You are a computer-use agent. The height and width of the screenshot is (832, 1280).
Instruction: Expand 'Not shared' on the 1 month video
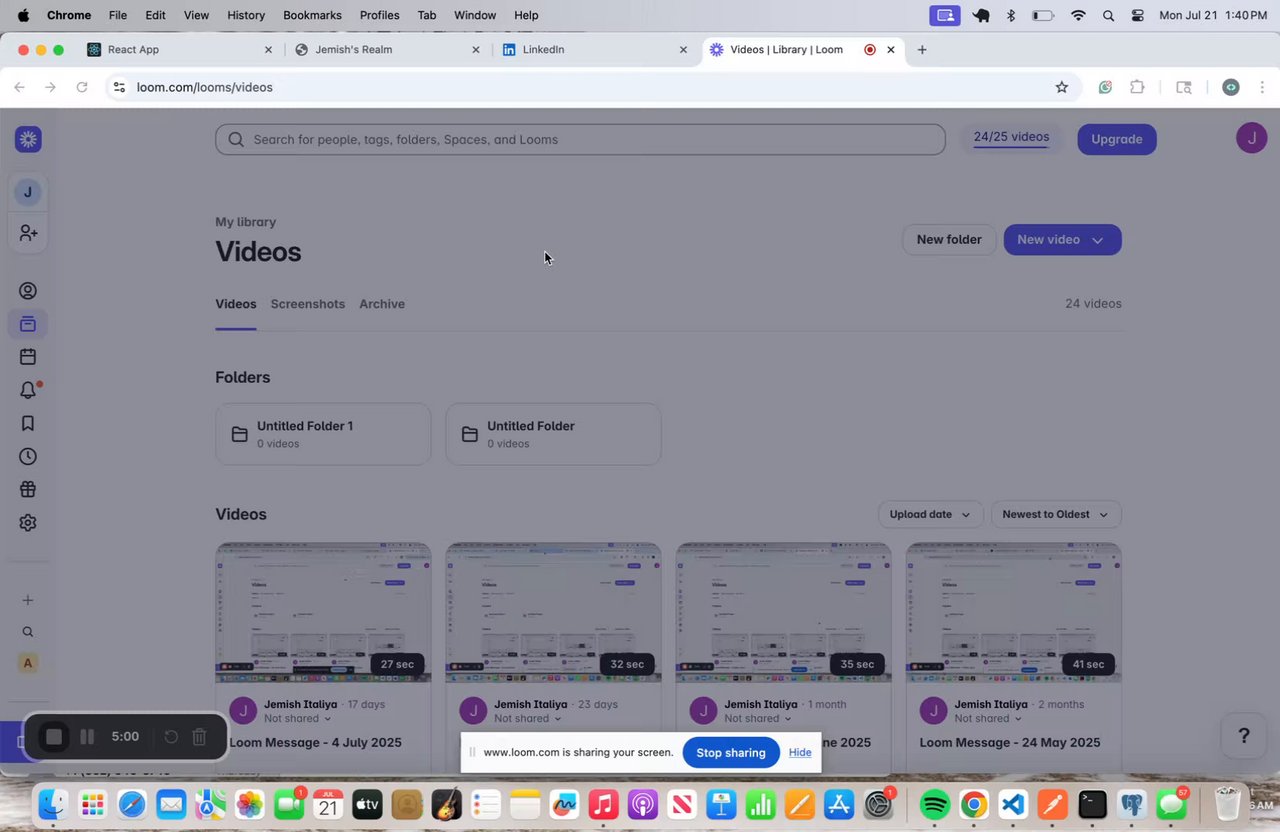coord(758,718)
